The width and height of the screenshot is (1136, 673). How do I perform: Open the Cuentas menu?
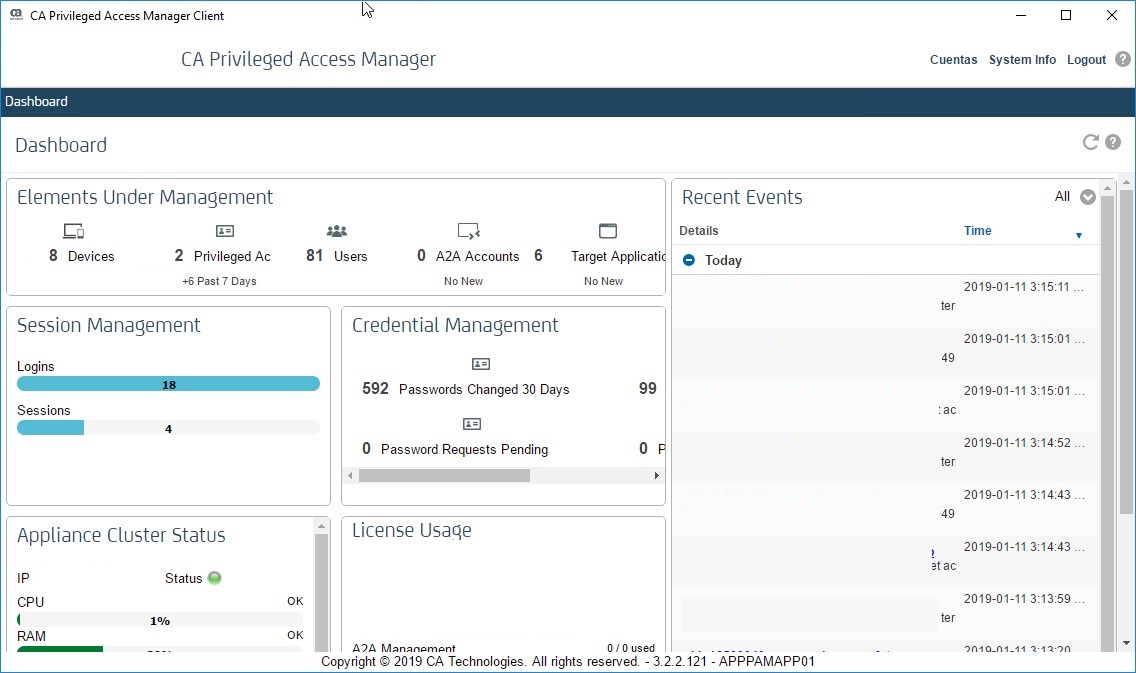click(953, 60)
